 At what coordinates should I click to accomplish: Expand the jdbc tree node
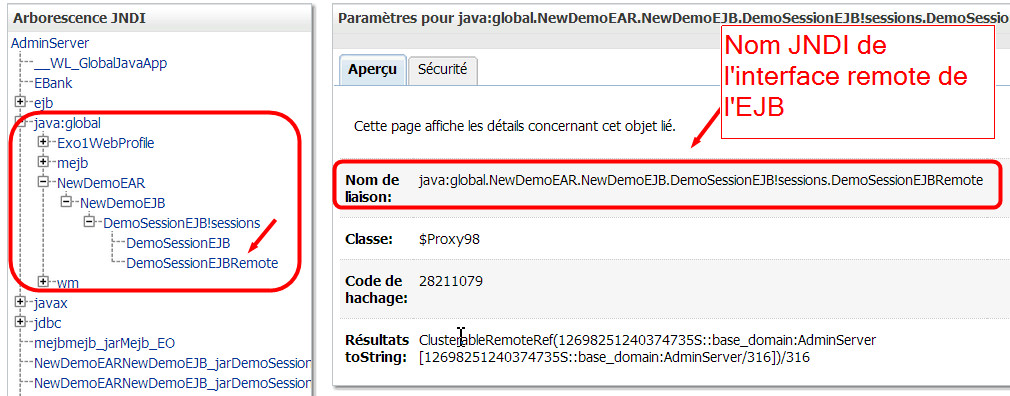pyautogui.click(x=21, y=323)
